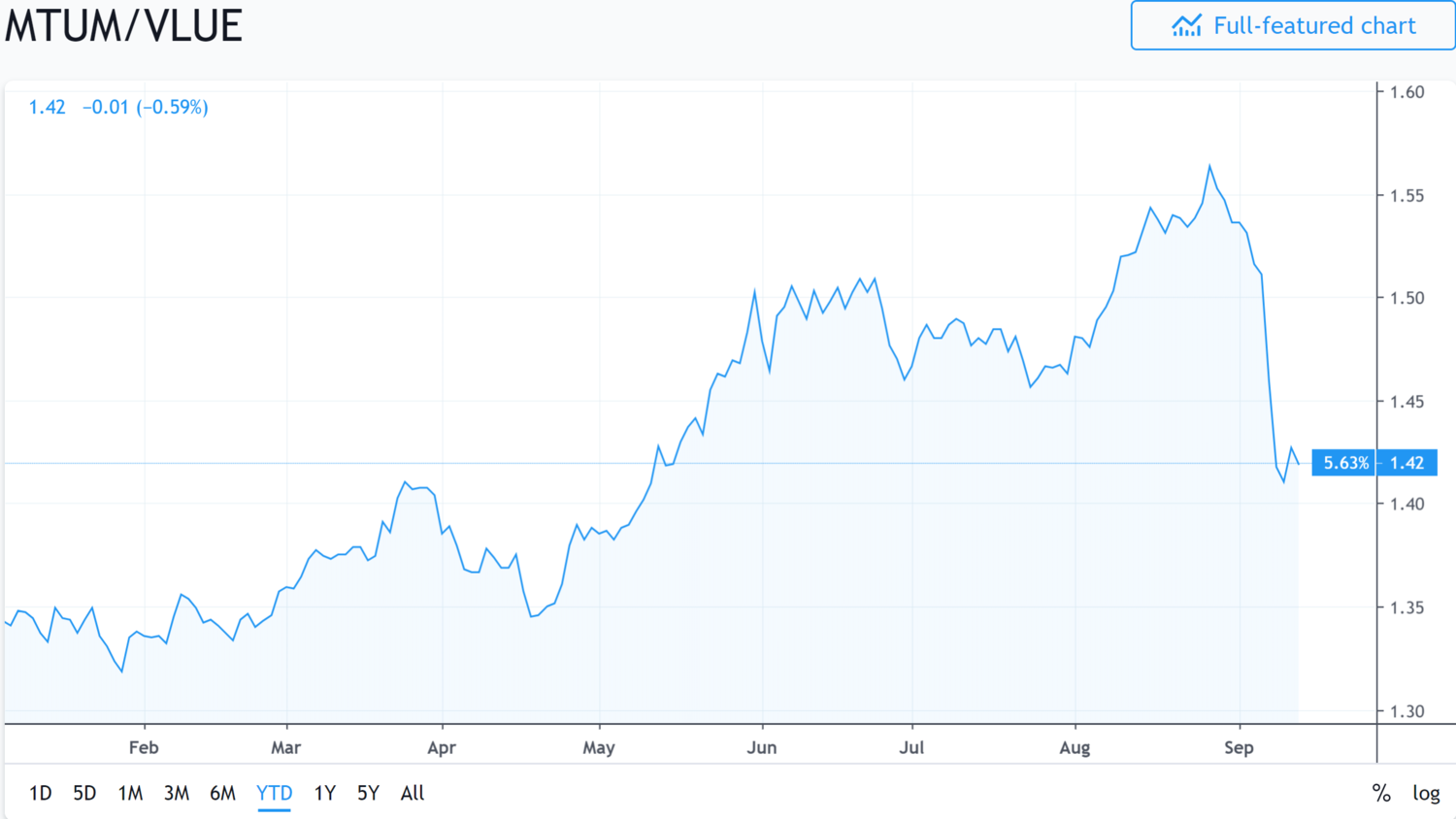Switch to the 1M range
Screen dimensions: 1456x819
(130, 793)
